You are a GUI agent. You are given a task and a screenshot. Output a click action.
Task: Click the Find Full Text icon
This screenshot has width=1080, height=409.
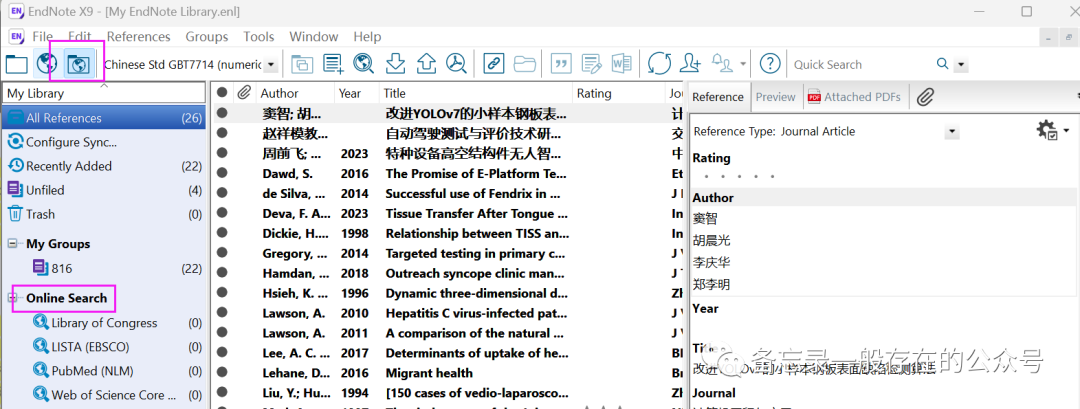pos(456,64)
